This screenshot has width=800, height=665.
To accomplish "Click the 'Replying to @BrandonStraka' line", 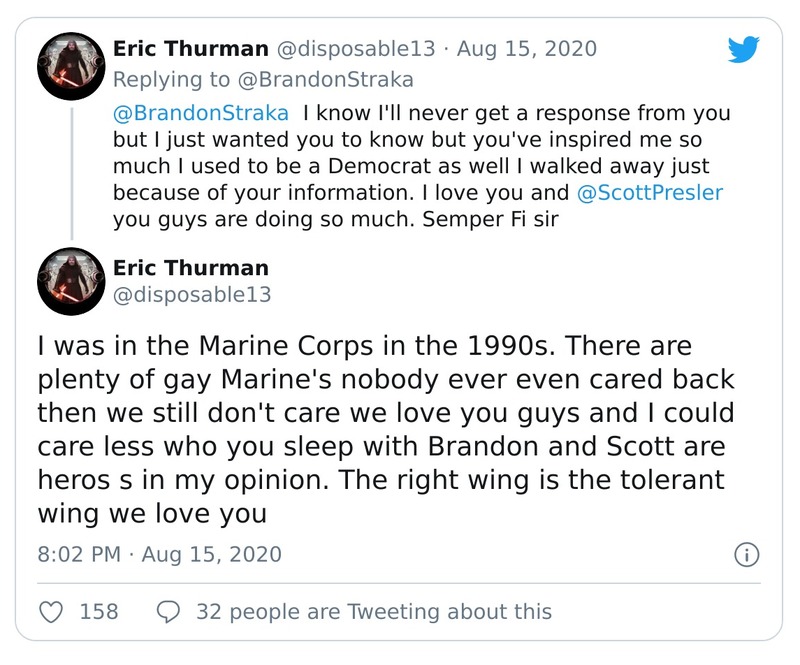I will click(263, 78).
